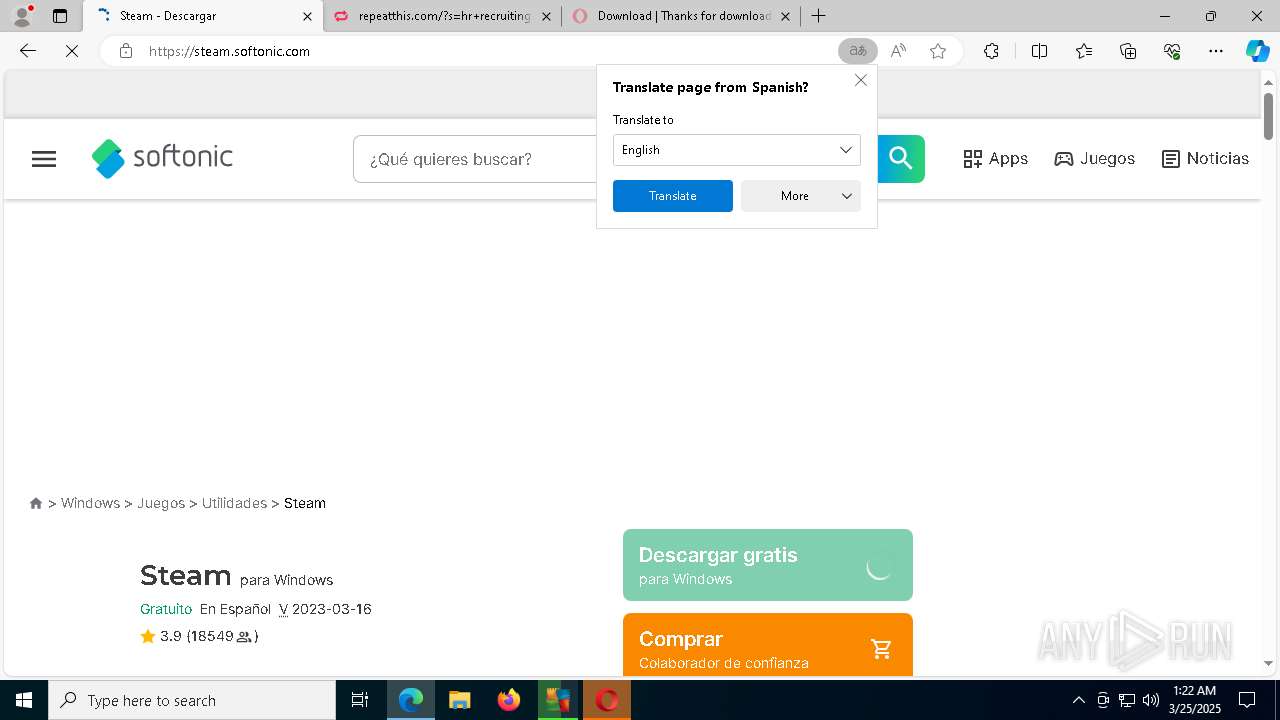Open File Explorer from taskbar
The image size is (1280, 720).
coord(459,700)
